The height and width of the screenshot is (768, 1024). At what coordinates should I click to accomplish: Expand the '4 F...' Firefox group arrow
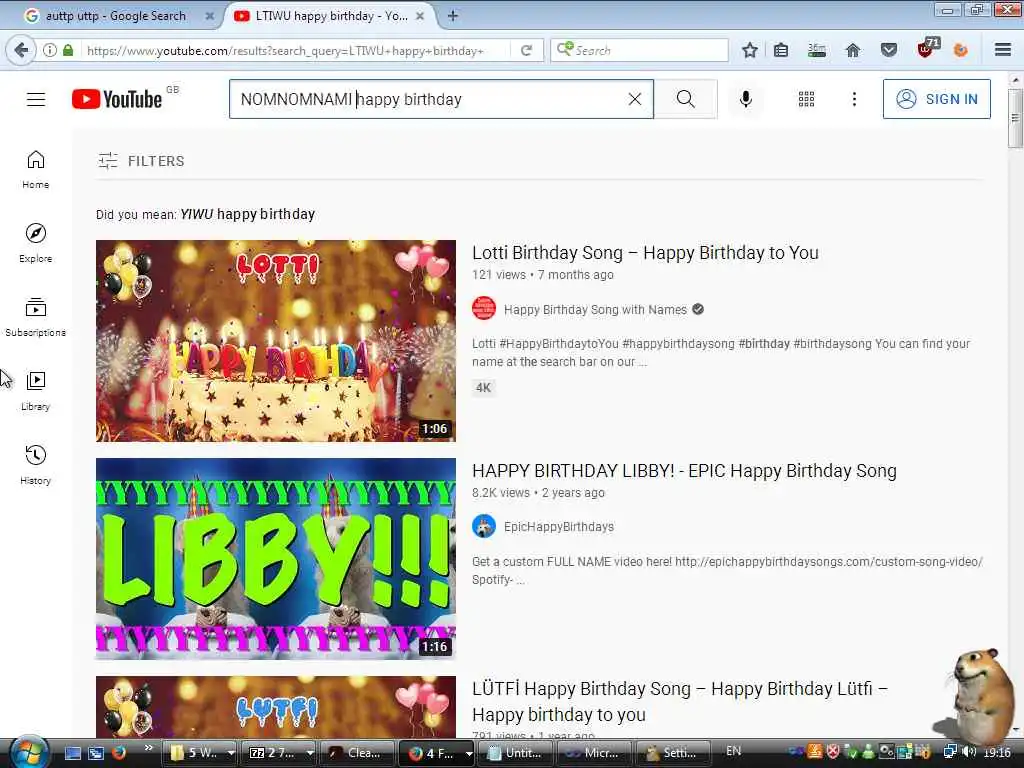pos(469,753)
